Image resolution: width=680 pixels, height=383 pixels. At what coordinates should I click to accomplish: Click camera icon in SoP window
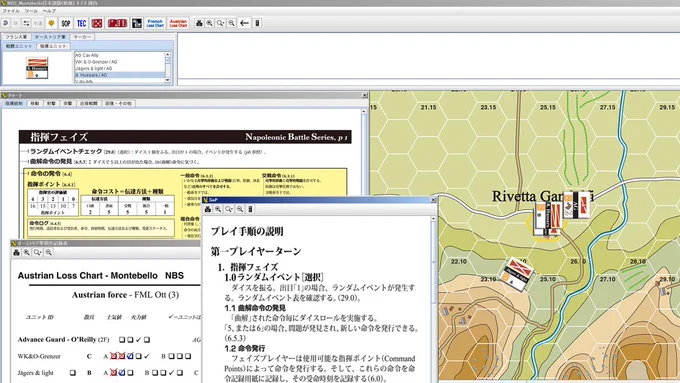pos(208,209)
